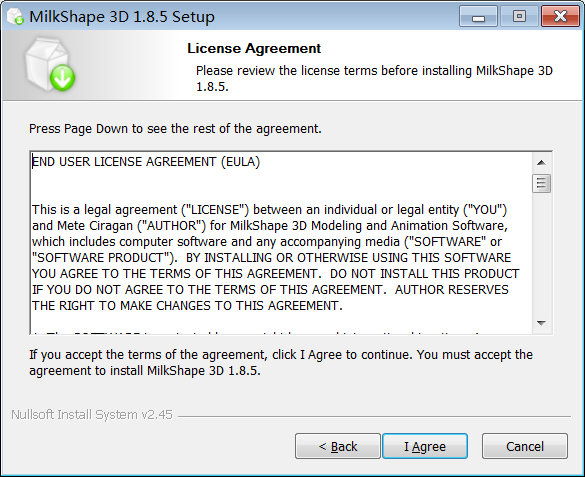Accept the license with I Agree

click(x=425, y=446)
